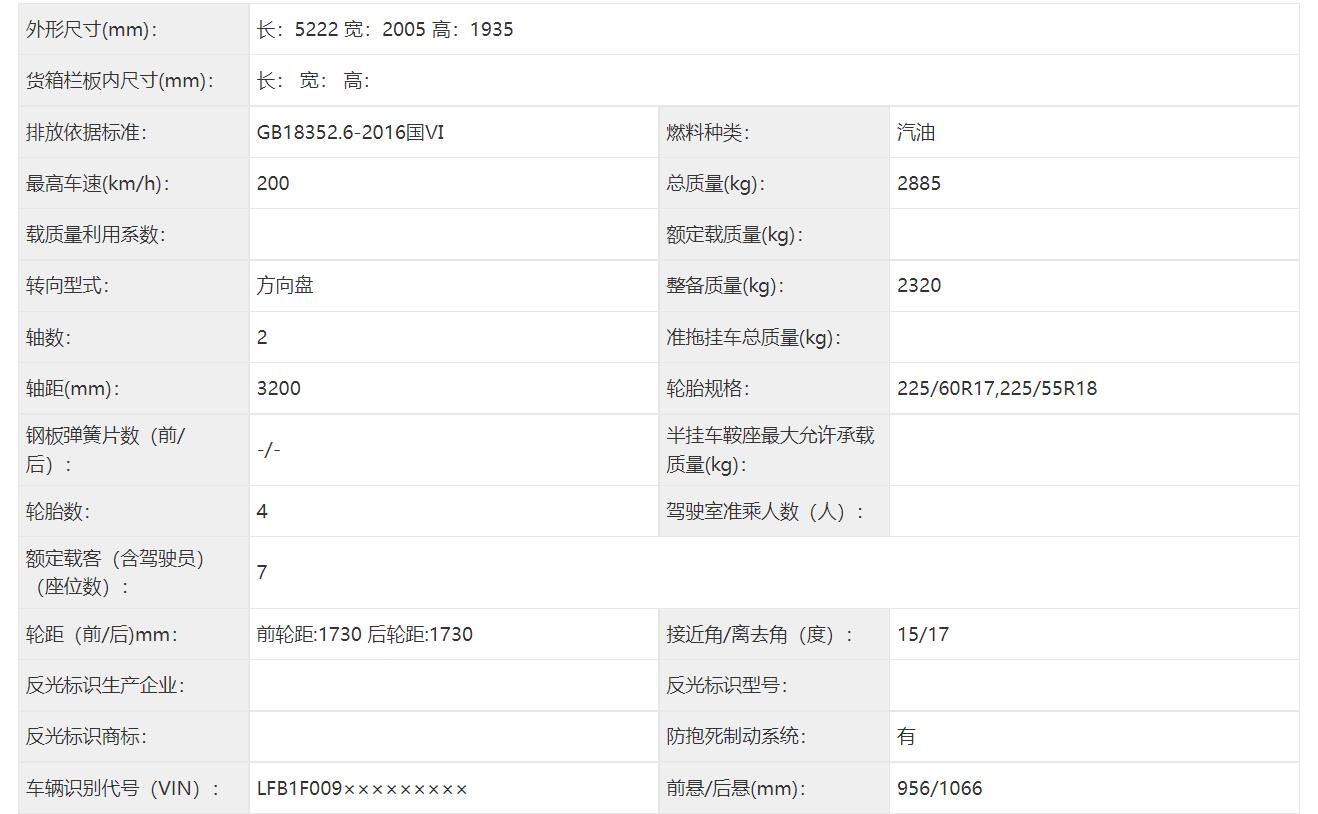
Task: Select the max speed value 200
Action: pyautogui.click(x=273, y=183)
